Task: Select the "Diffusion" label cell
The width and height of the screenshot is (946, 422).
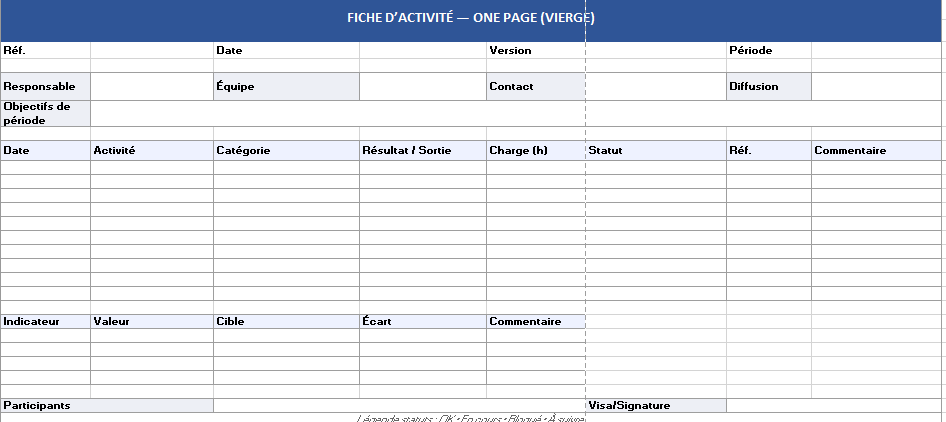Action: pos(768,87)
